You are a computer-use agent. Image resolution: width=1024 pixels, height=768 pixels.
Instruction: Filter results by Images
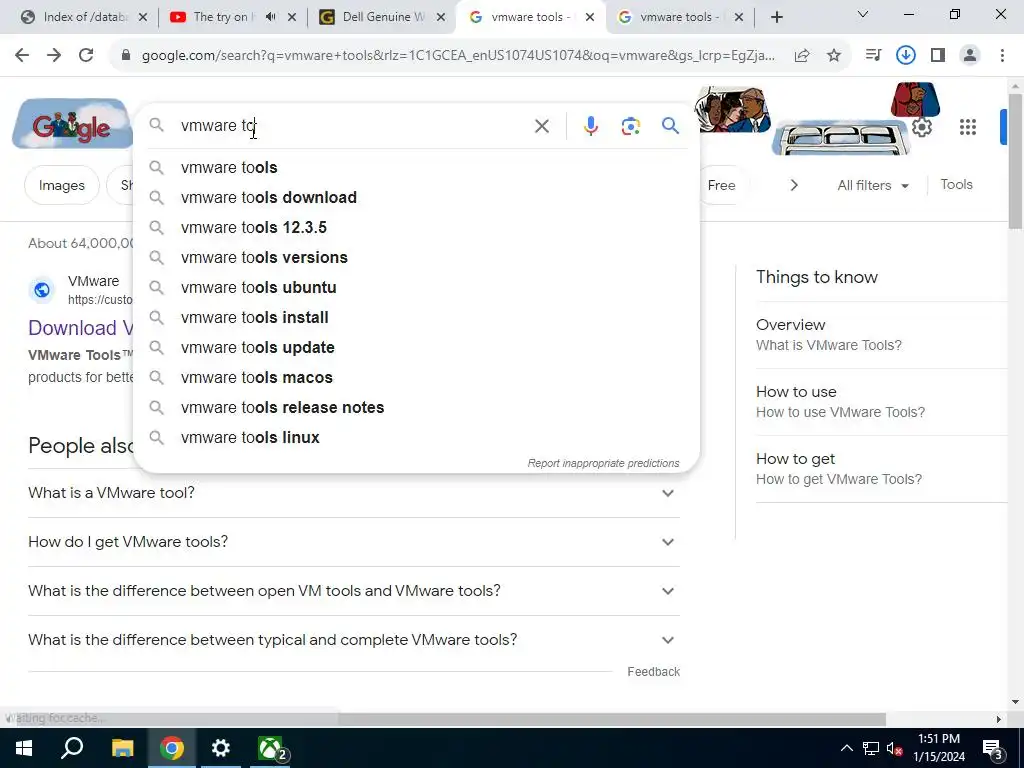61,185
